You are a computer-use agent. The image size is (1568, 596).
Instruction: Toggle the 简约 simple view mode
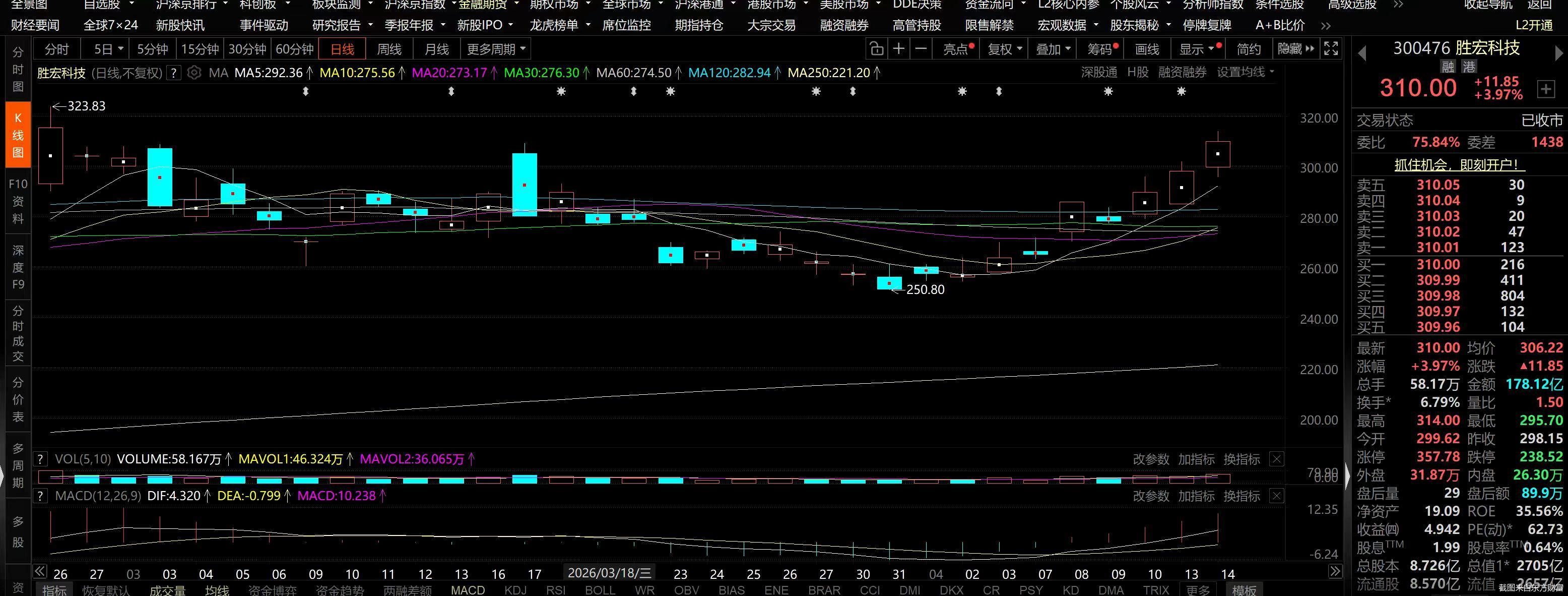point(1249,49)
